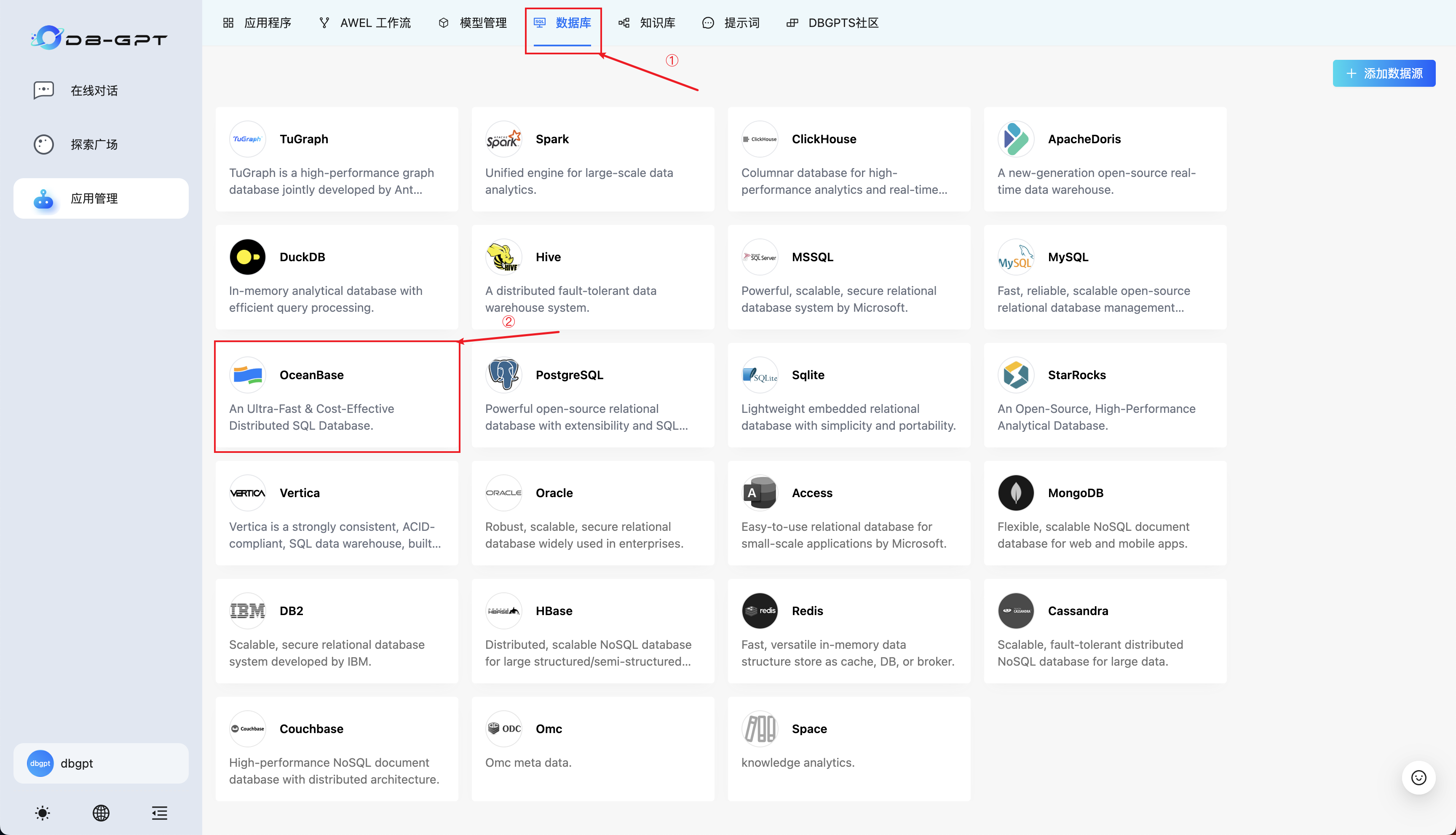Click the ApacheDoris logo icon
Image resolution: width=1456 pixels, height=835 pixels.
pyautogui.click(x=1016, y=139)
